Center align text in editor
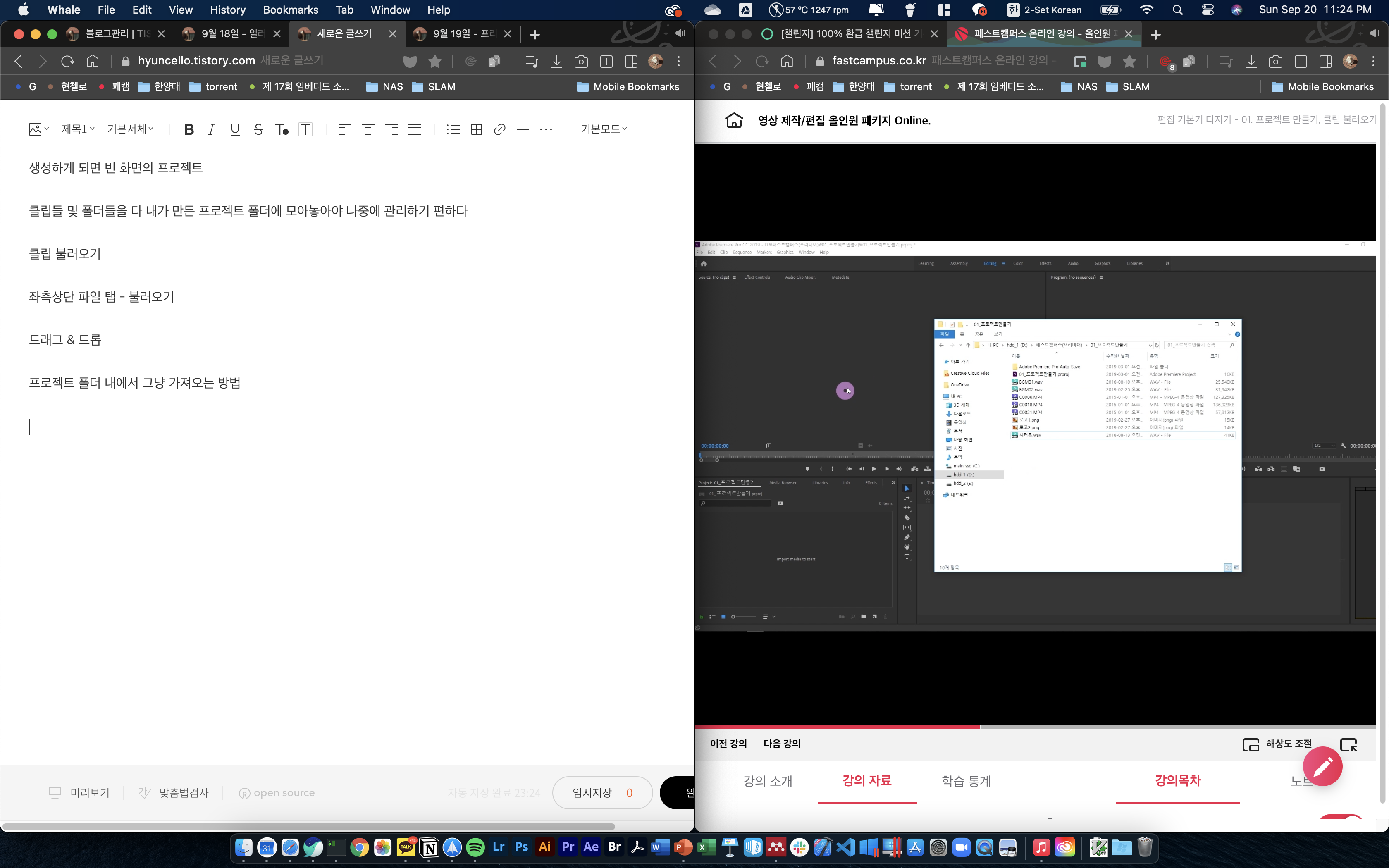Viewport: 1389px width, 868px height. [368, 129]
